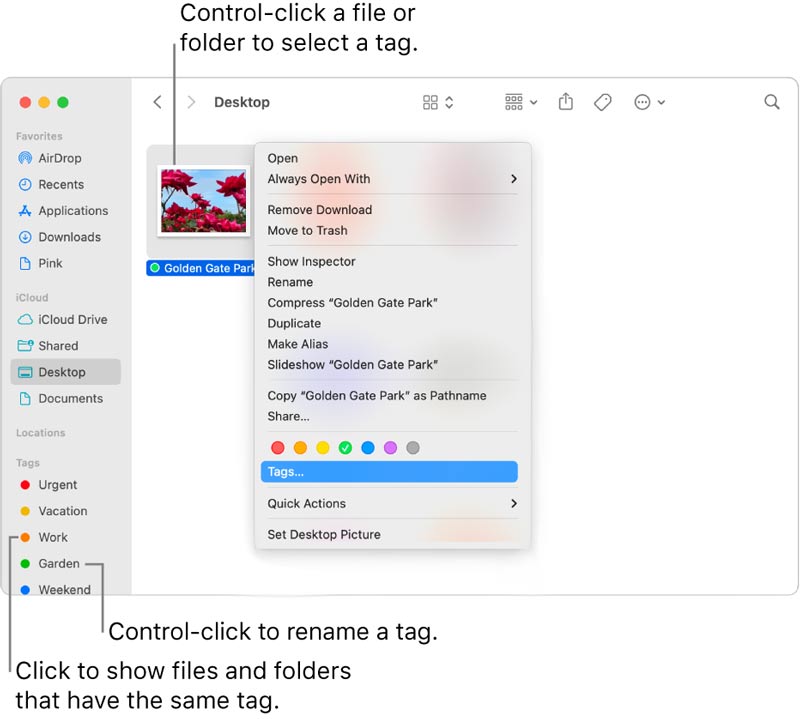
Task: Click the Back navigation arrow
Action: point(158,102)
